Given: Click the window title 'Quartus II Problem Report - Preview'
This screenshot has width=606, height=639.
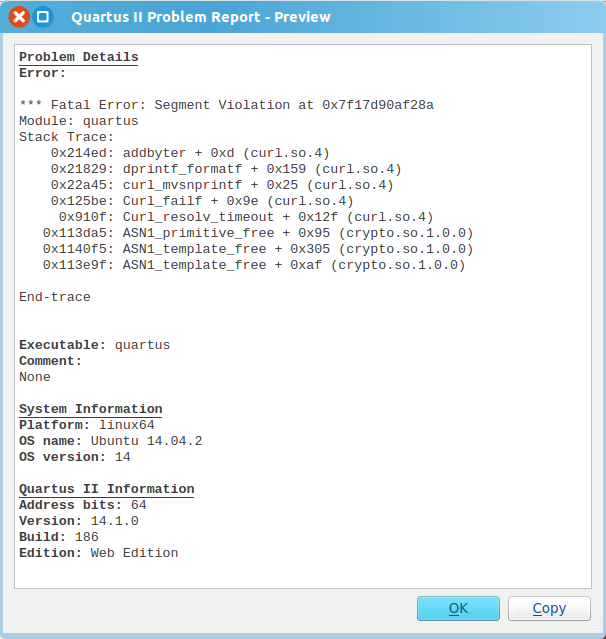Looking at the screenshot, I should pyautogui.click(x=201, y=17).
